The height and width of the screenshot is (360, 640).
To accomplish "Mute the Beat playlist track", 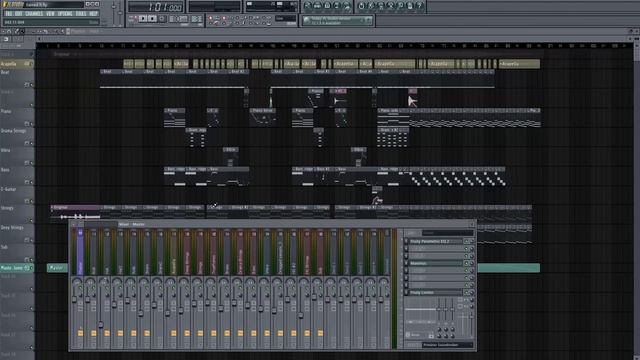I will (31, 85).
